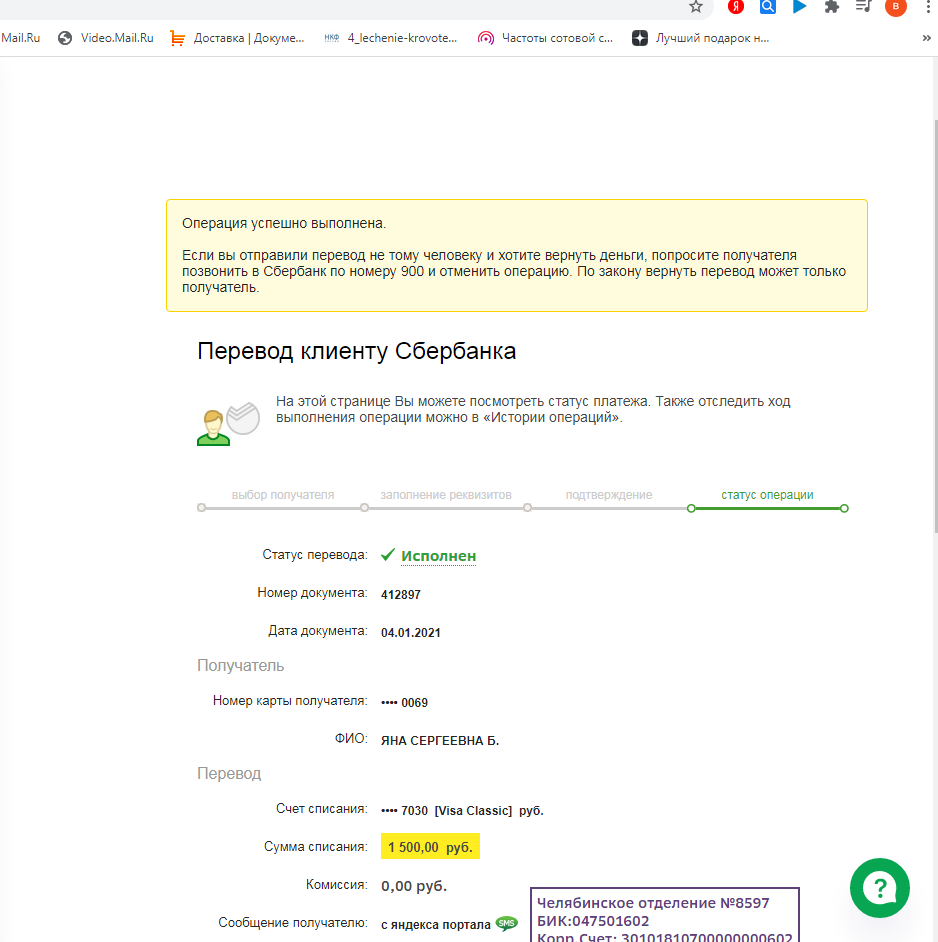Open the 4_lechenie-krovote... bookmark

click(391, 38)
